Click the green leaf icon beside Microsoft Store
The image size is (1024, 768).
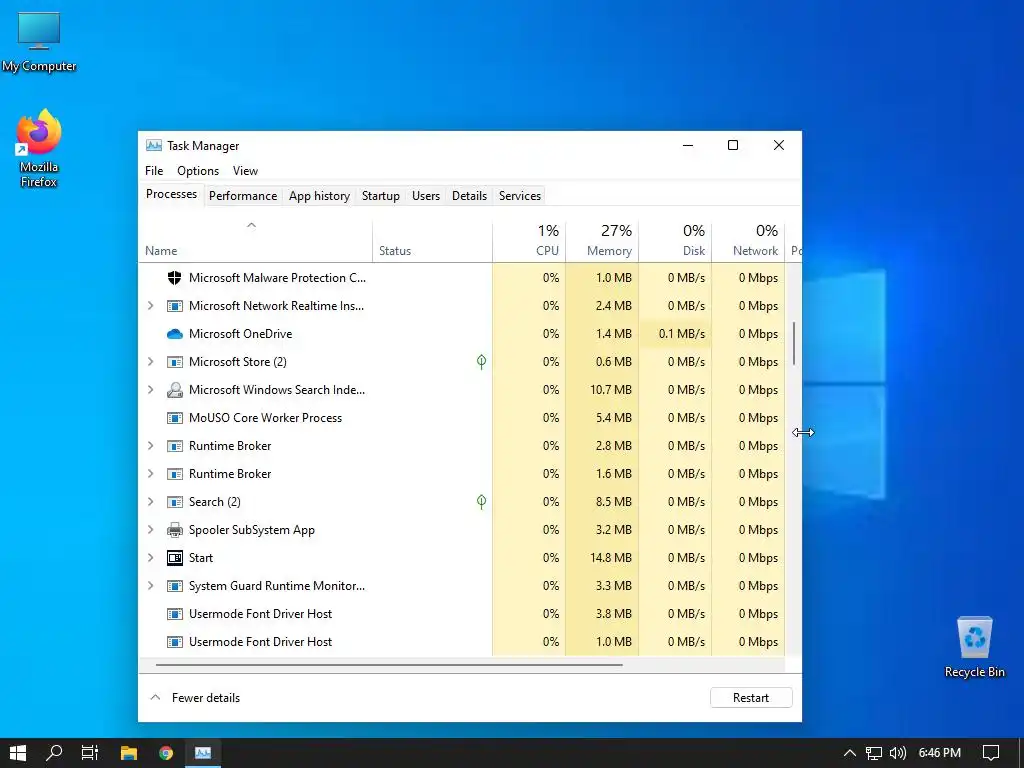pyautogui.click(x=481, y=362)
